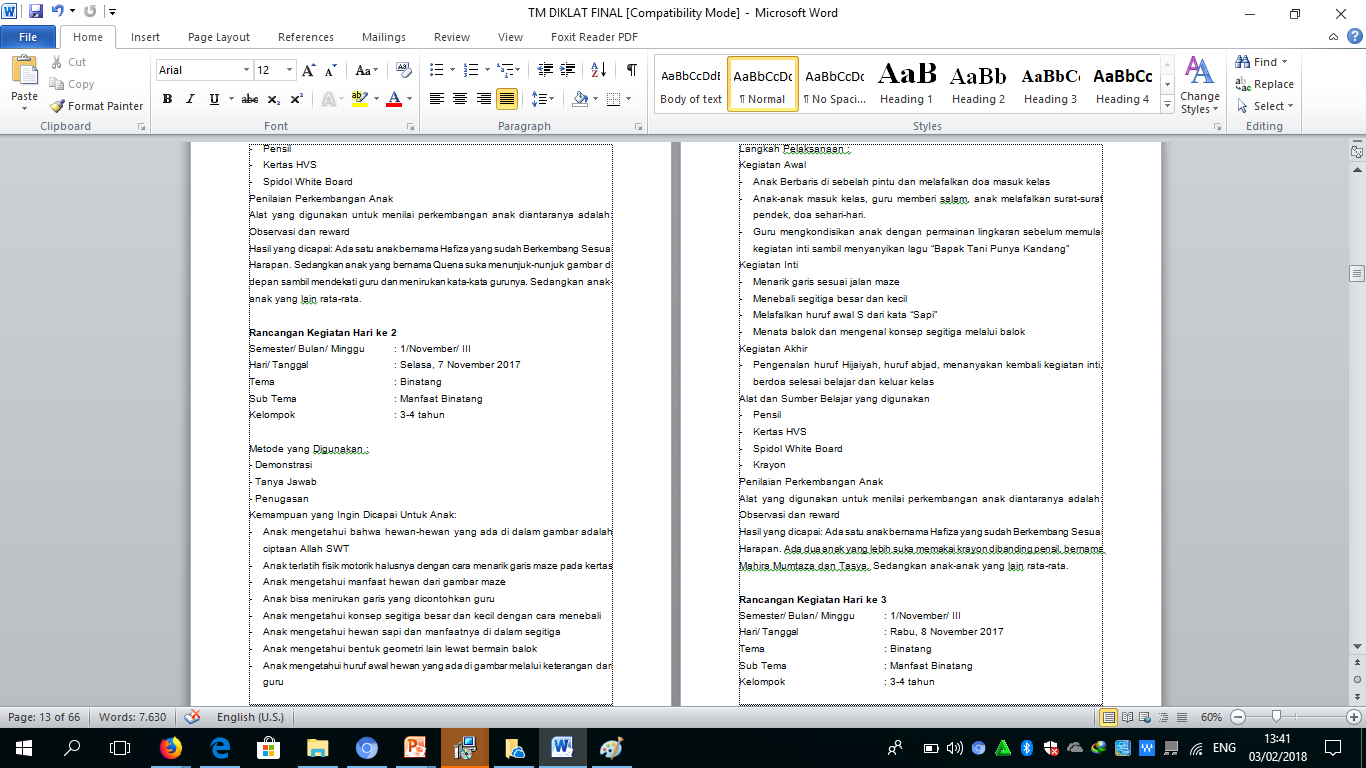Click the Replace button
The image size is (1366, 768).
tap(1264, 84)
